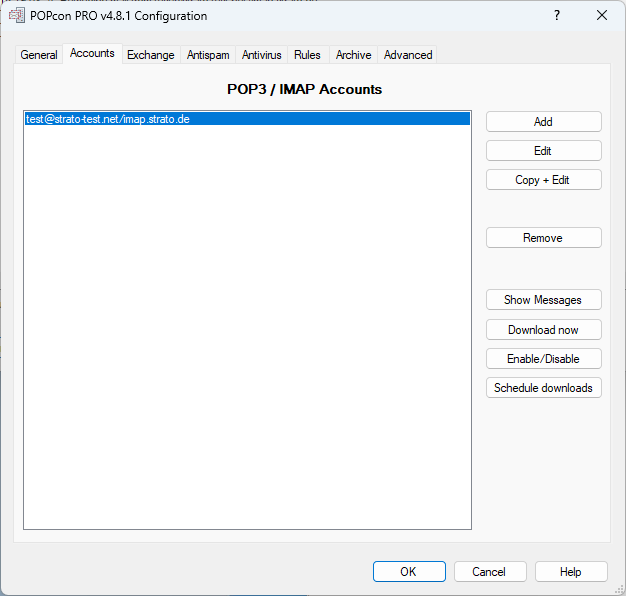Click the Show Messages button
Screen dimensions: 626x596
click(x=543, y=300)
